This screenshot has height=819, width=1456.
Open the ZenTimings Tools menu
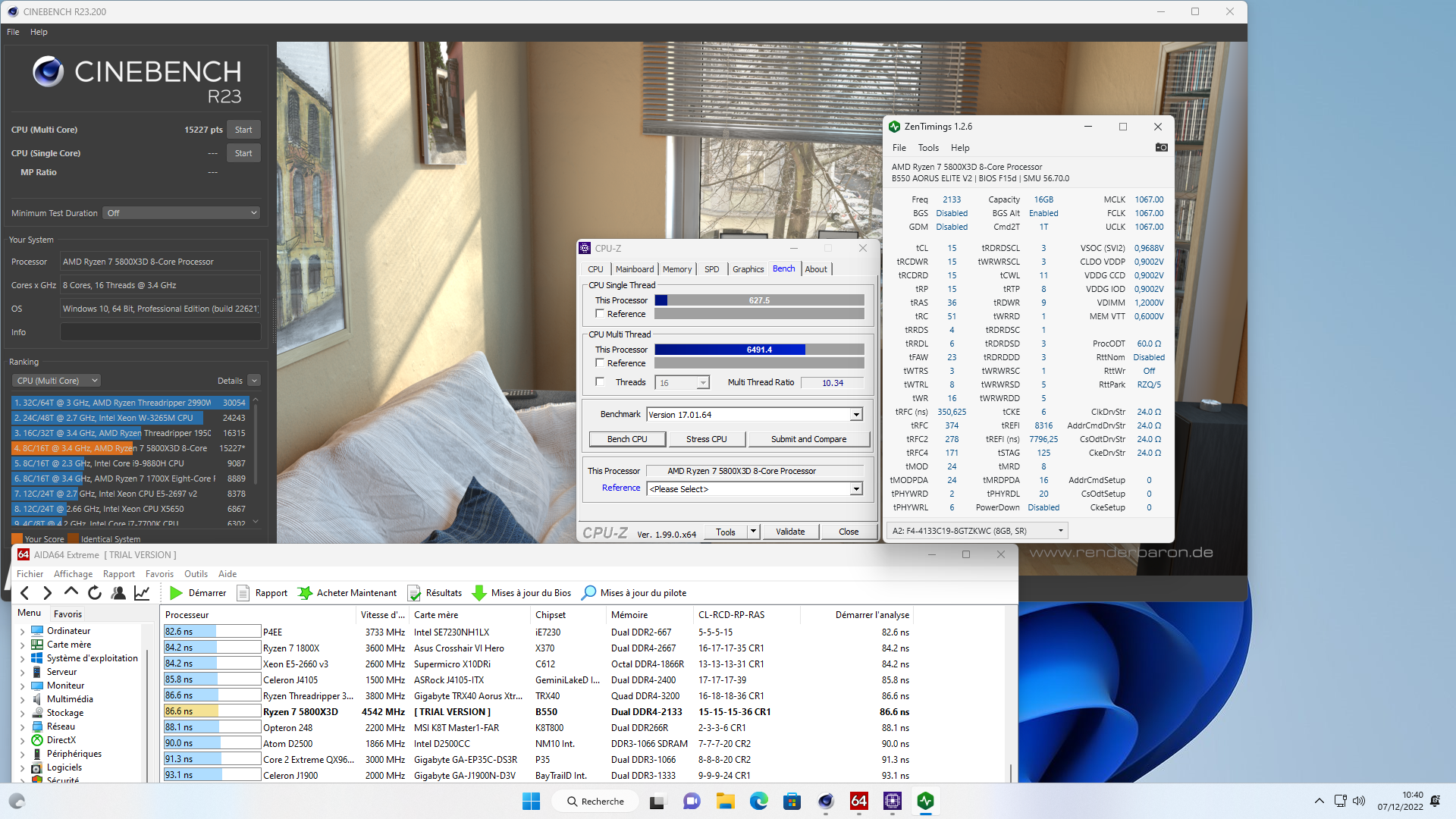point(928,148)
